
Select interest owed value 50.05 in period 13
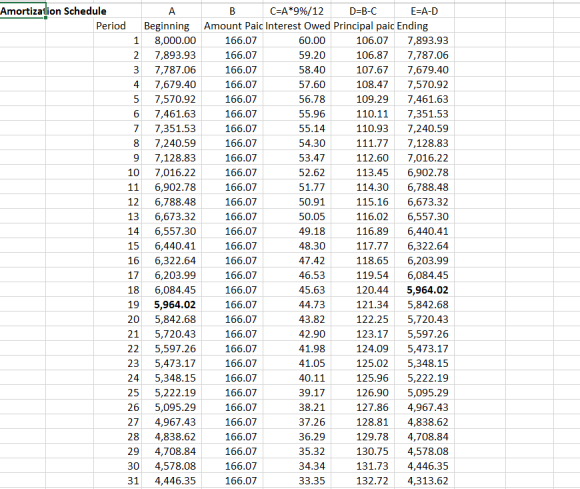[297, 217]
